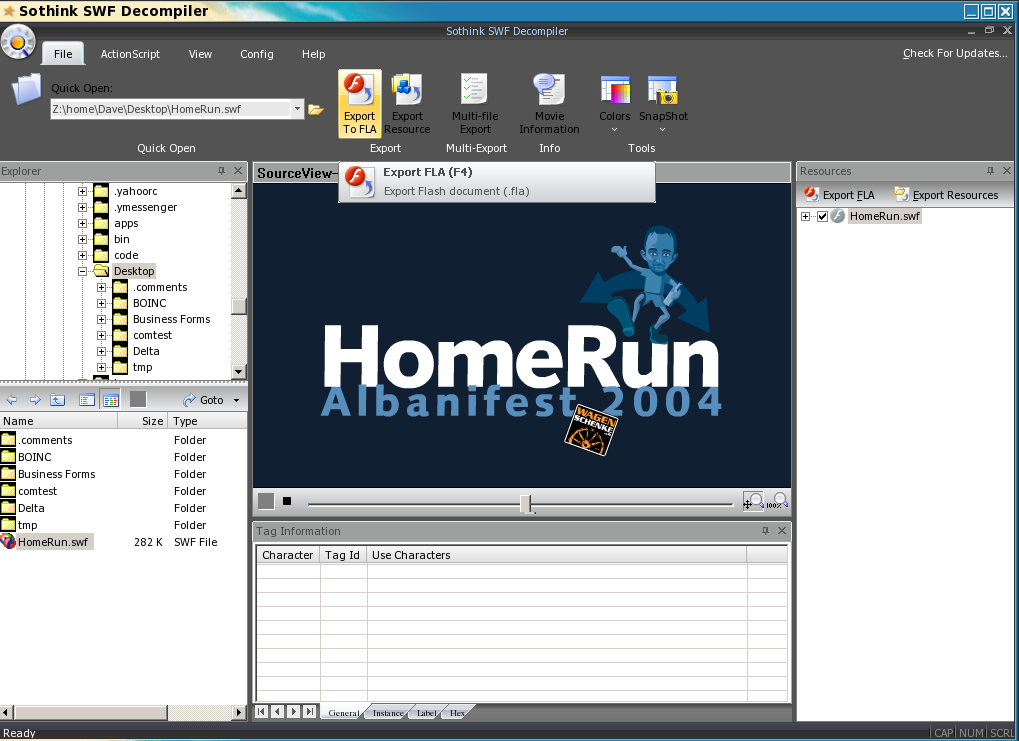Open Movie Information

[x=549, y=103]
